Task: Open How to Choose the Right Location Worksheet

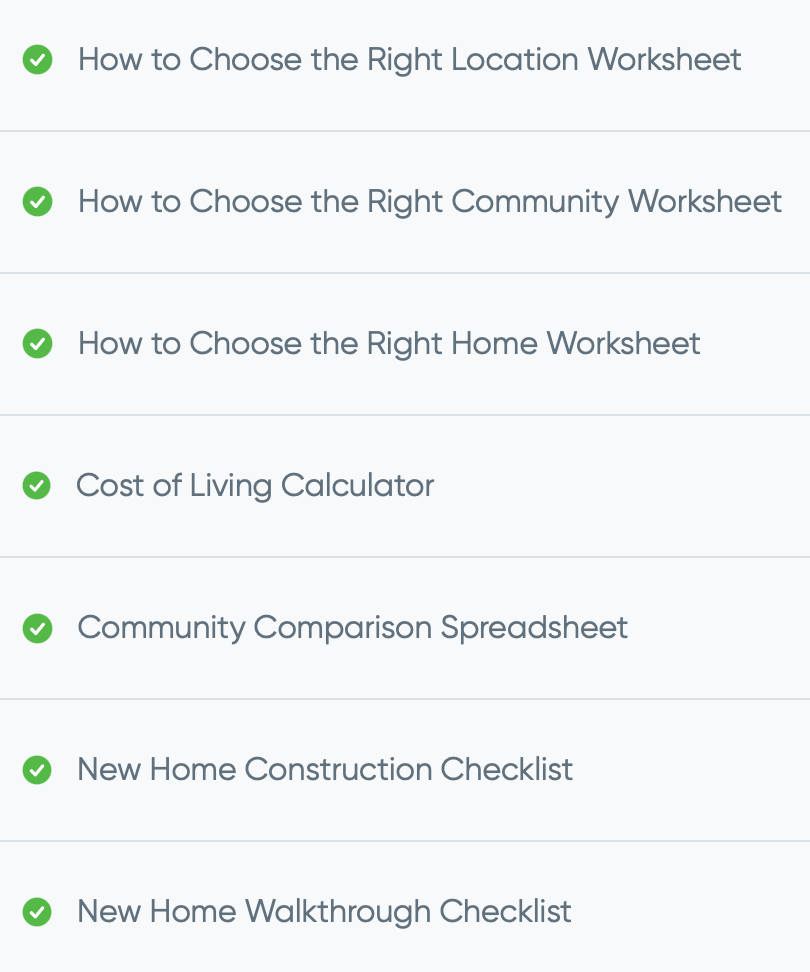Action: point(409,60)
